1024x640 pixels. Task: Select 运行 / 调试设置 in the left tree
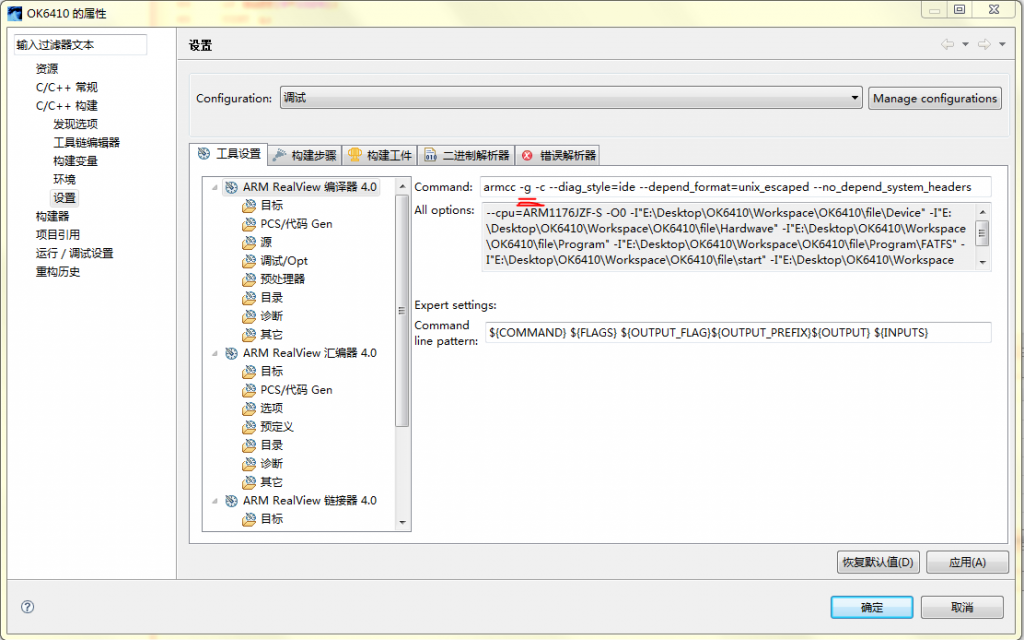[74, 253]
